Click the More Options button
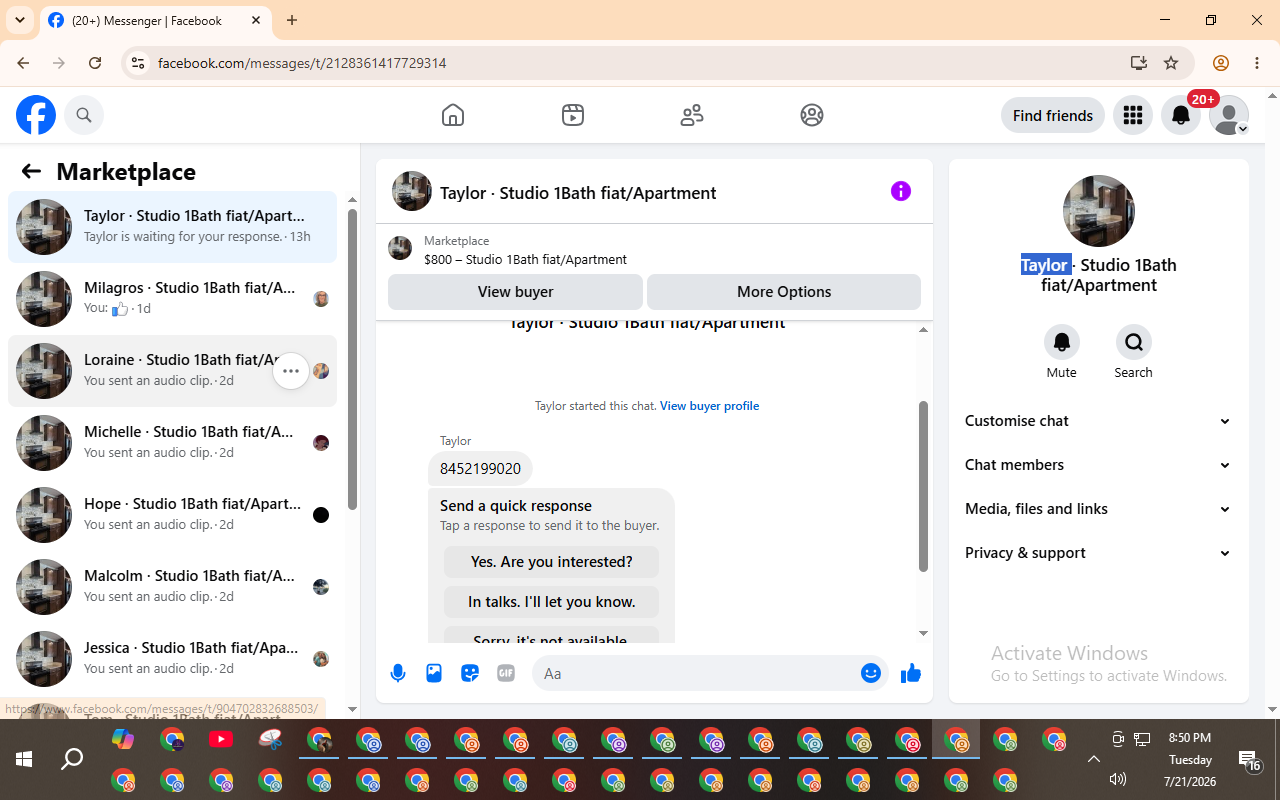 [x=784, y=292]
